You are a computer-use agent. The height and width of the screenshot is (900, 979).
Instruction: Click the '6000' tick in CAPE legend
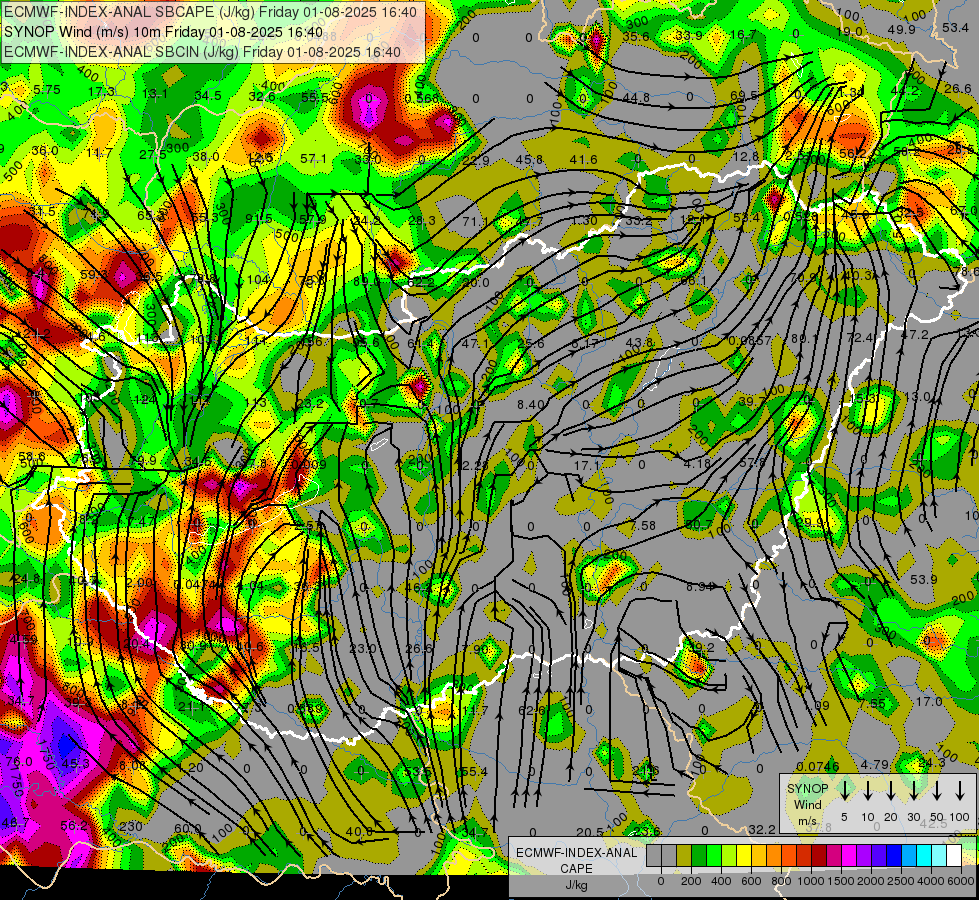pyautogui.click(x=960, y=881)
